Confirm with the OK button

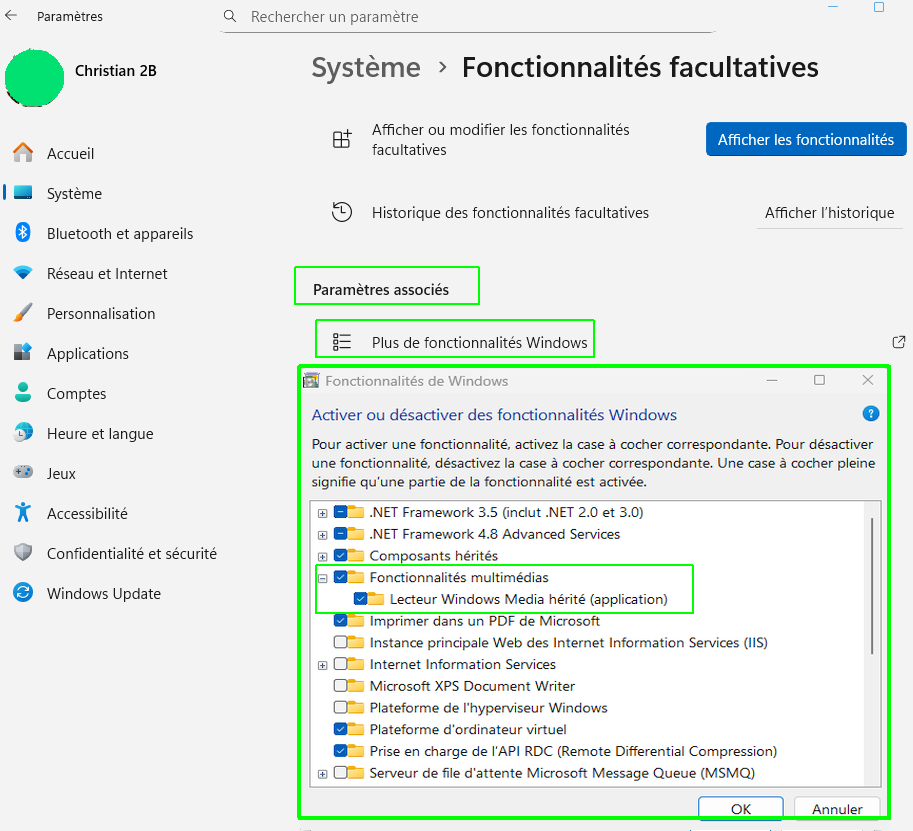(741, 808)
